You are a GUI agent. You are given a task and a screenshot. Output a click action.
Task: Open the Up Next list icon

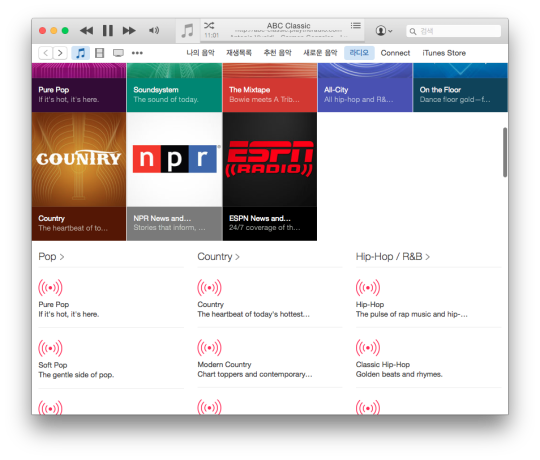pyautogui.click(x=355, y=25)
